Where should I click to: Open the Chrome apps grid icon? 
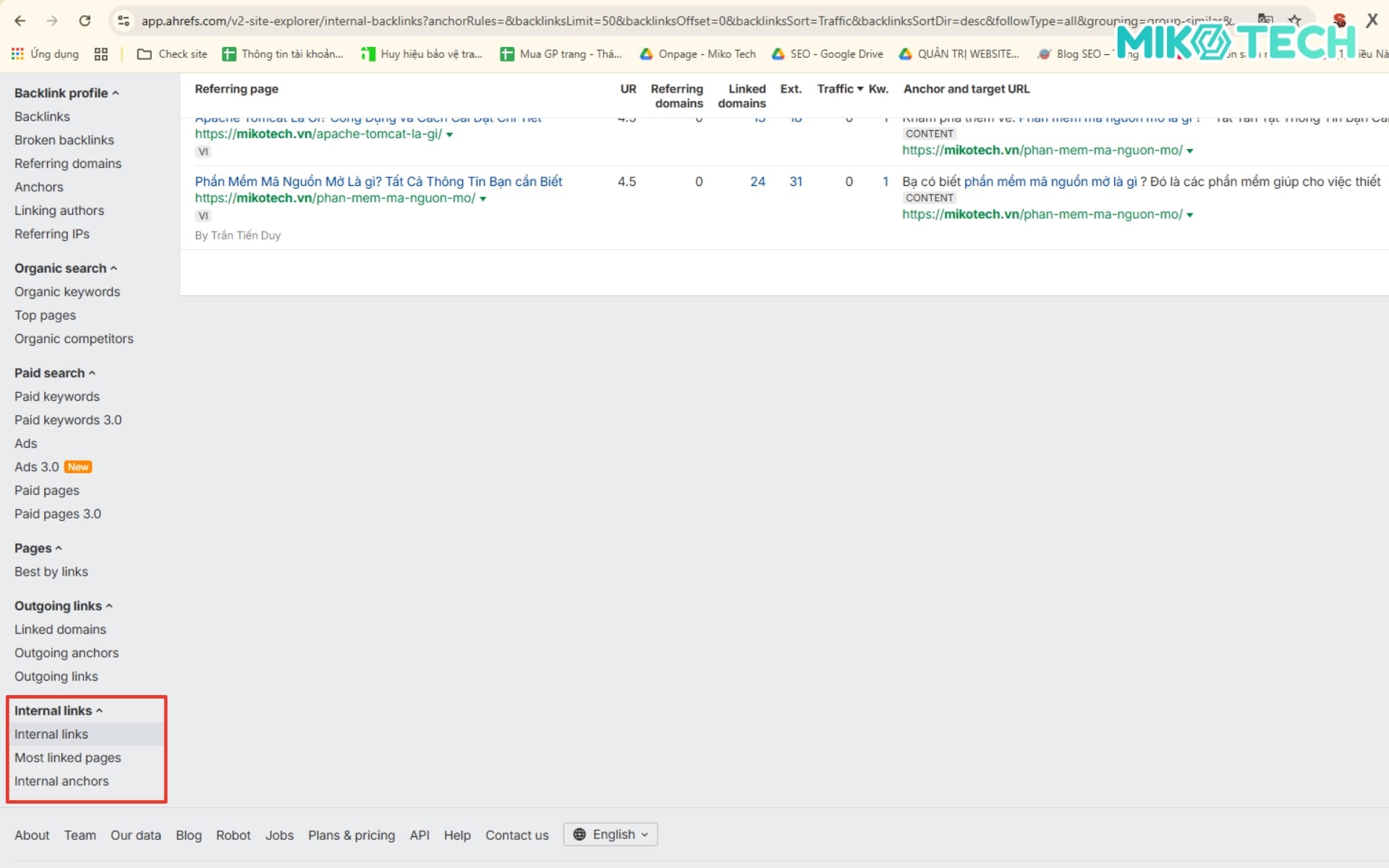tap(101, 54)
